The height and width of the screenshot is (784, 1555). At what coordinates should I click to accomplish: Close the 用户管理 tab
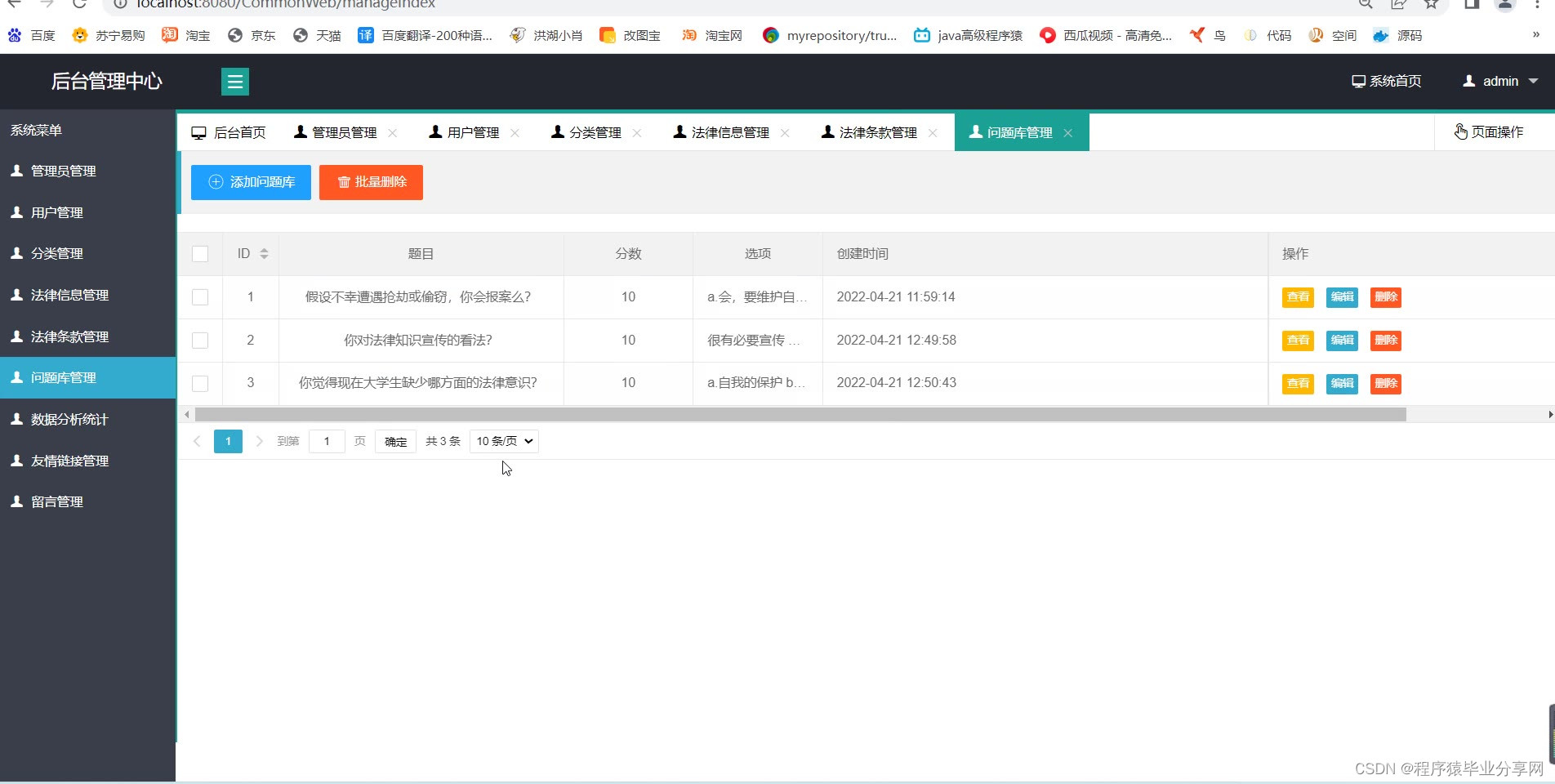click(x=515, y=132)
